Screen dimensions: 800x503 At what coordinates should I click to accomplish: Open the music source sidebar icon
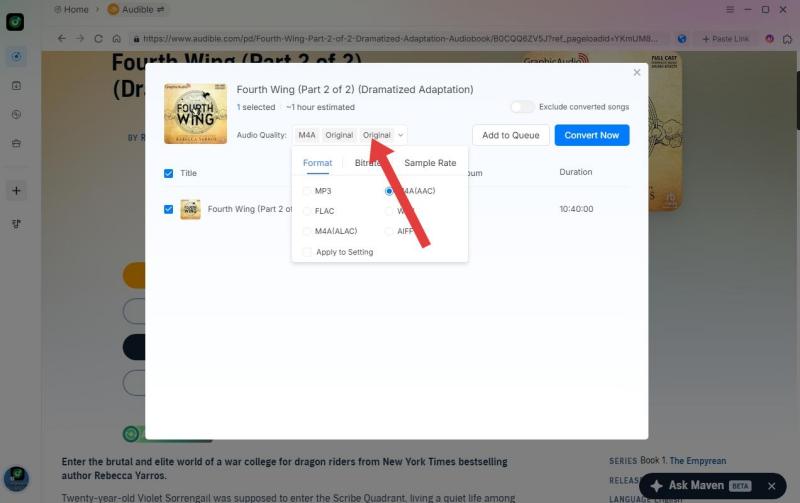pyautogui.click(x=16, y=56)
